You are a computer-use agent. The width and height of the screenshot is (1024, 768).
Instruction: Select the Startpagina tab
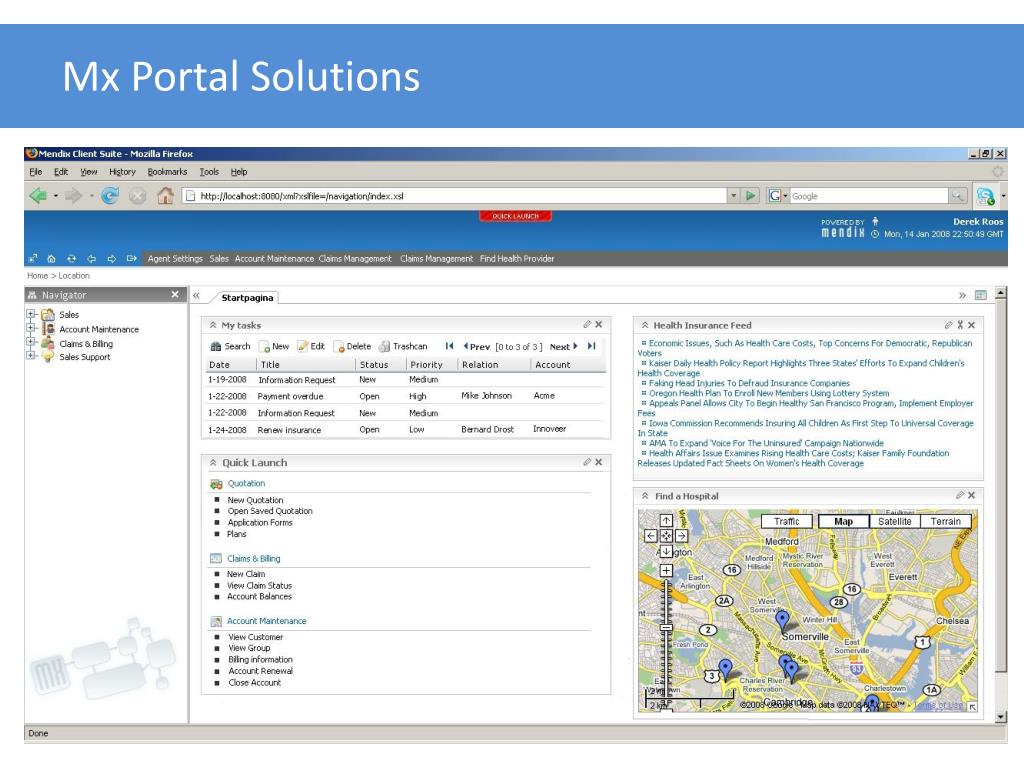tap(247, 298)
